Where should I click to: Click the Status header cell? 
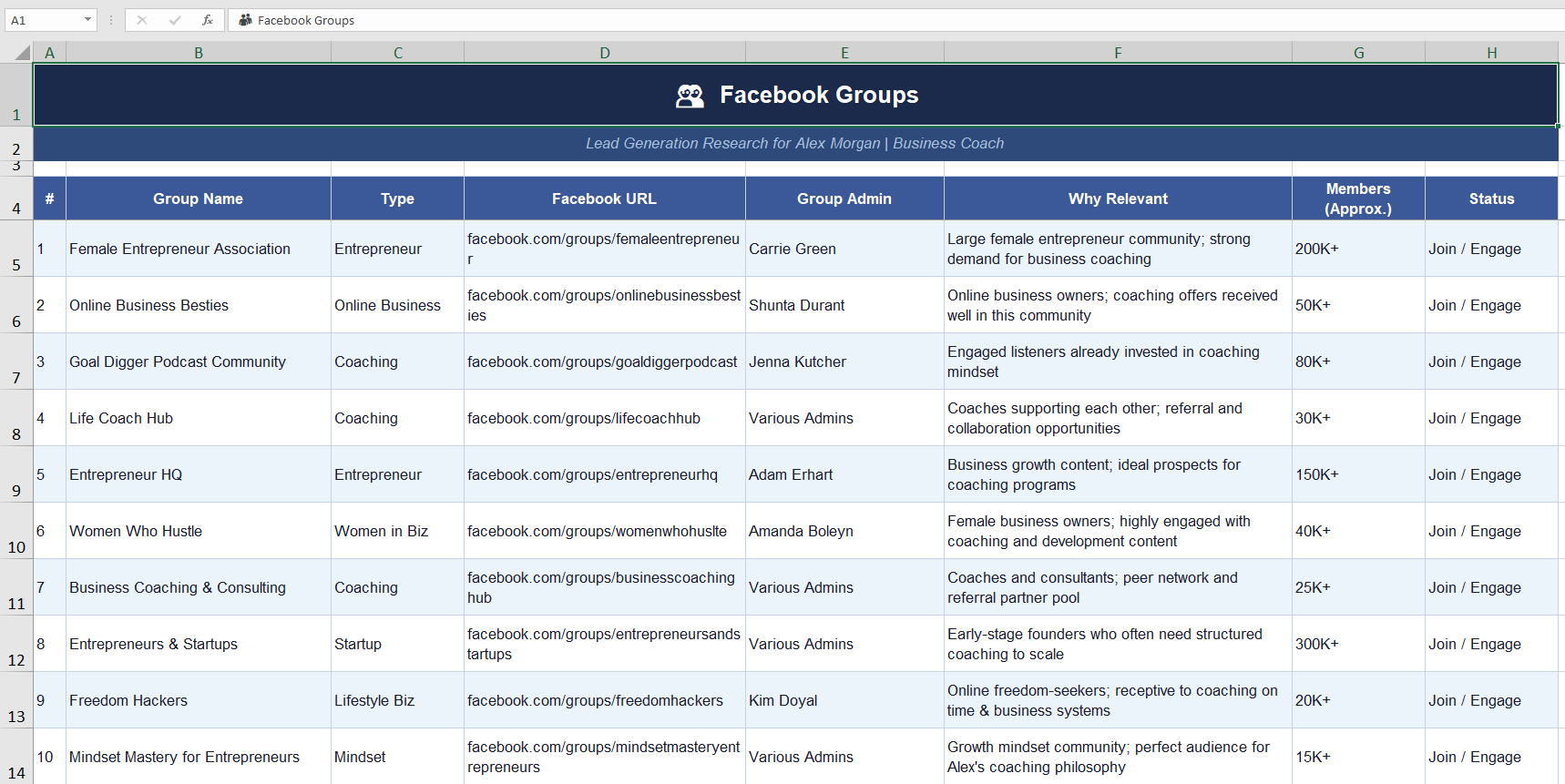click(x=1492, y=199)
